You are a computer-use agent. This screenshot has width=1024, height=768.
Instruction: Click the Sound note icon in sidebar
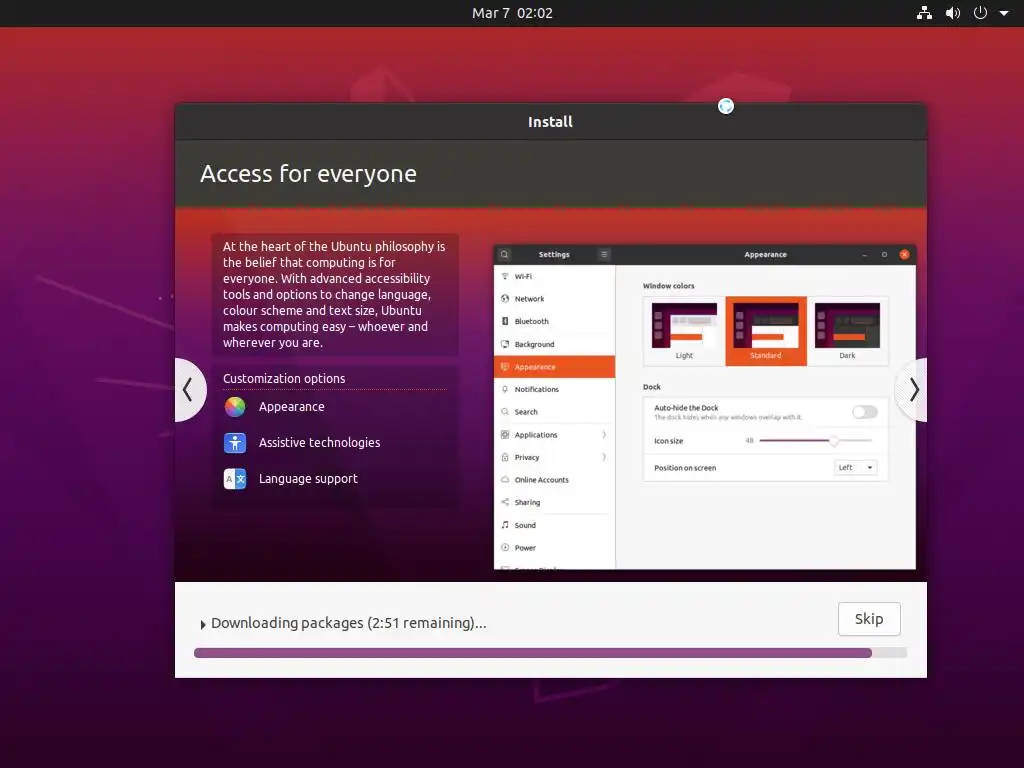[x=505, y=525]
